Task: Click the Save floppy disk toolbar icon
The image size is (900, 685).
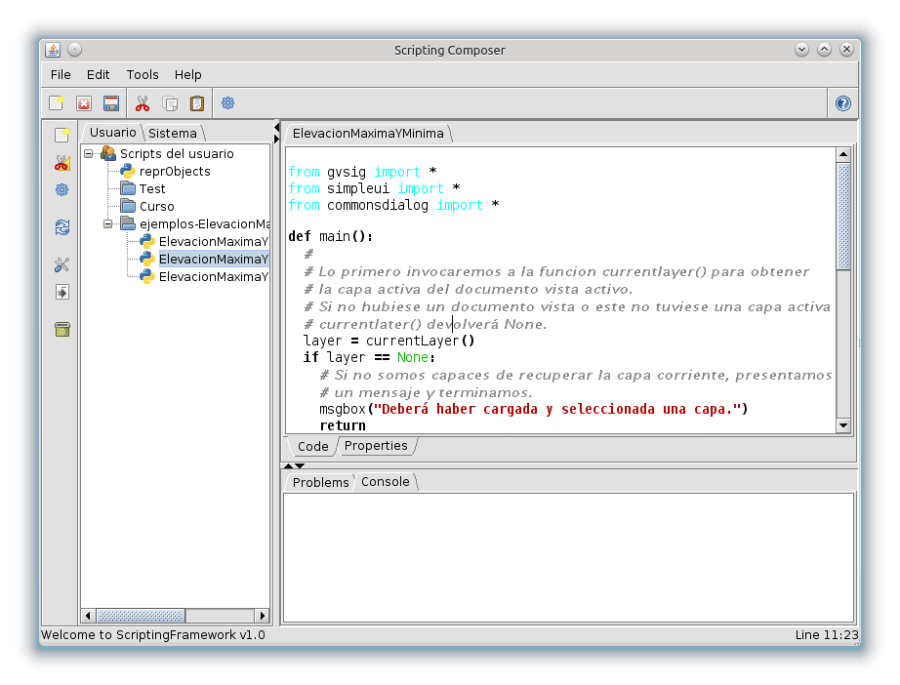Action: [x=111, y=103]
